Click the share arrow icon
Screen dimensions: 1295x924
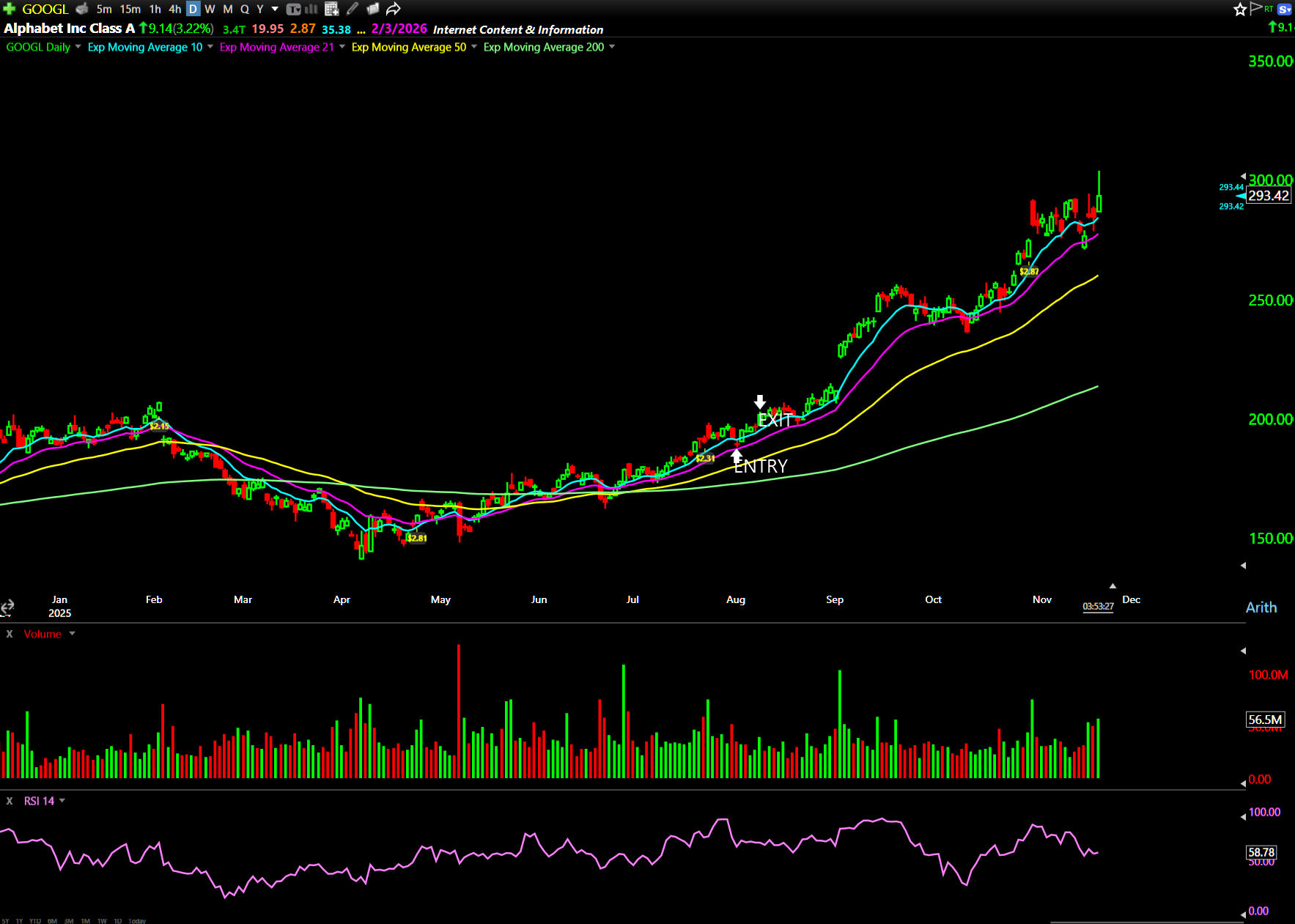pyautogui.click(x=394, y=9)
